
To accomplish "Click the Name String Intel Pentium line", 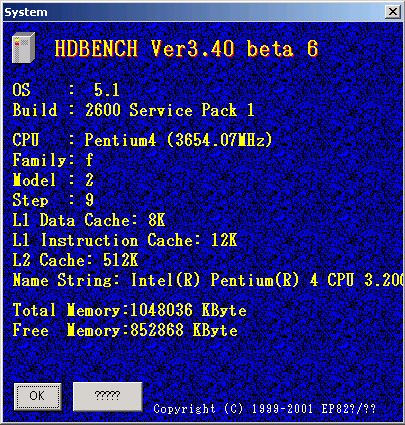I will click(207, 280).
